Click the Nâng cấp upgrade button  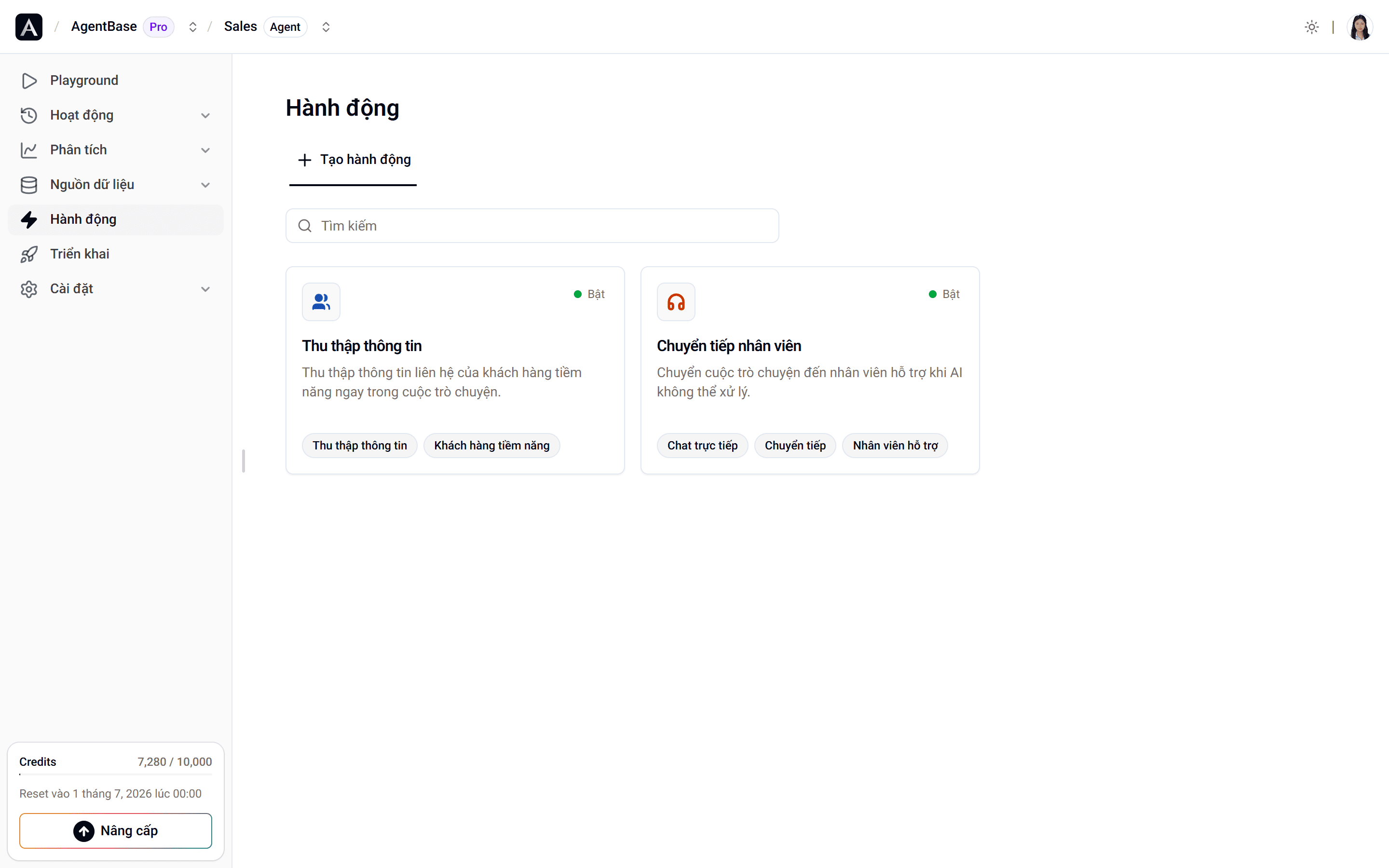tap(116, 831)
